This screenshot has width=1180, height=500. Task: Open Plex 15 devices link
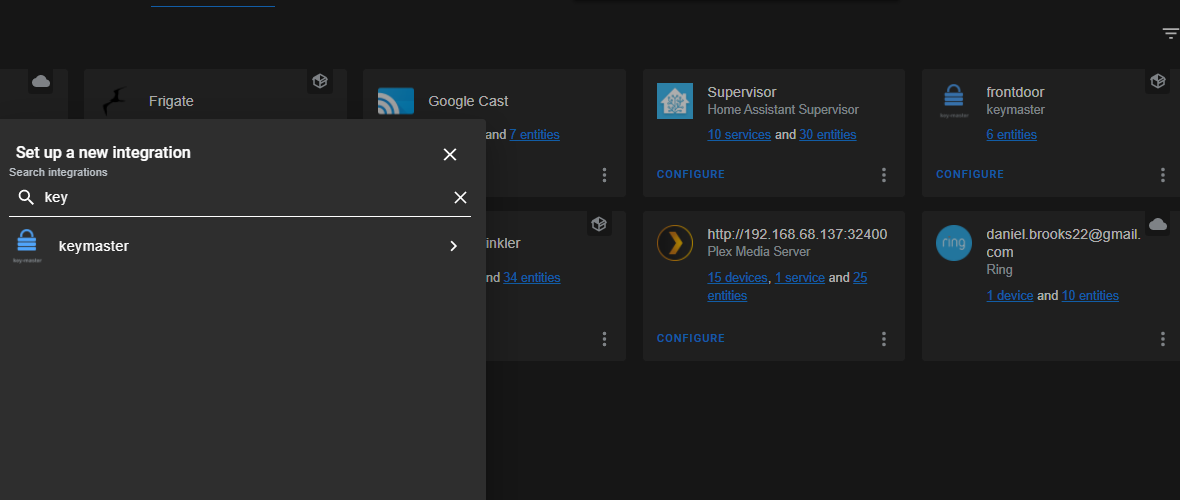[738, 277]
